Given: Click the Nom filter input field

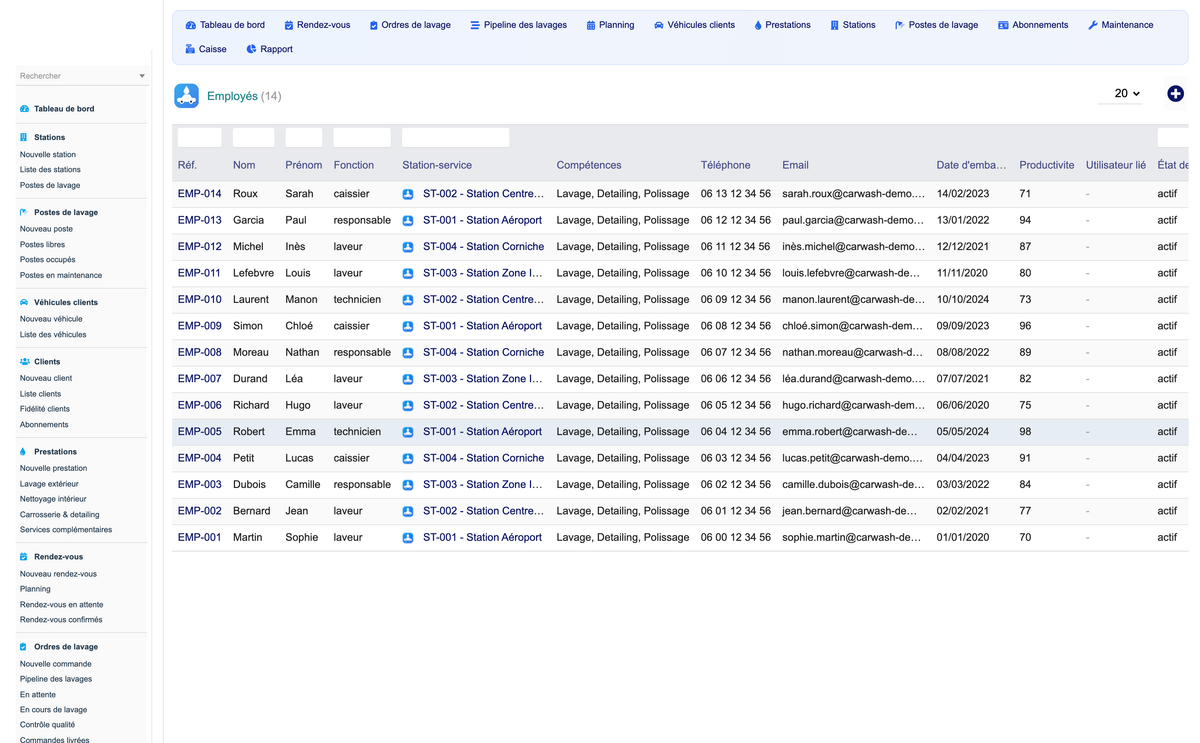Looking at the screenshot, I should pos(253,137).
